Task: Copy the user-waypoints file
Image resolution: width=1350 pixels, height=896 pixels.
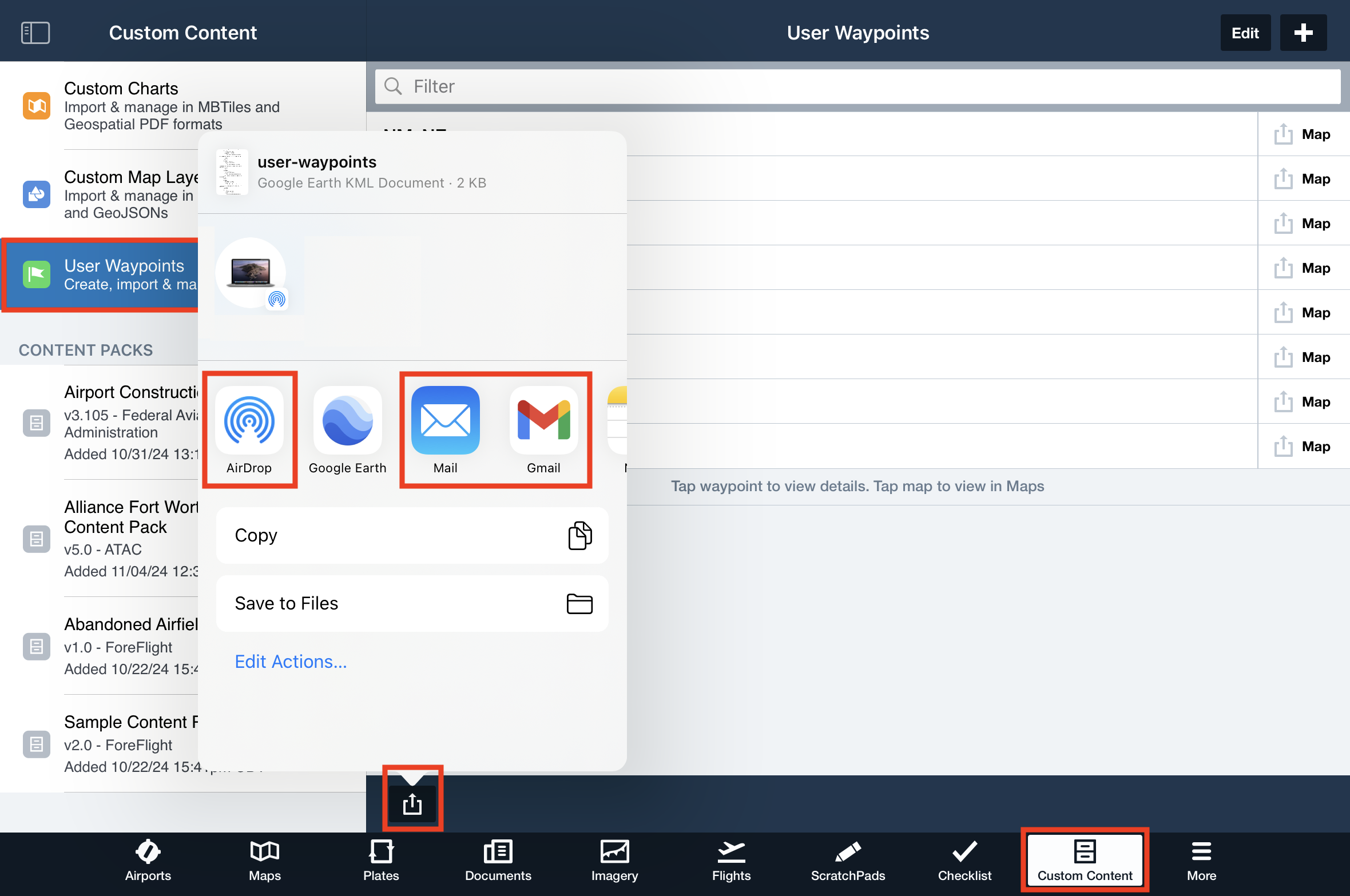Action: pyautogui.click(x=412, y=535)
